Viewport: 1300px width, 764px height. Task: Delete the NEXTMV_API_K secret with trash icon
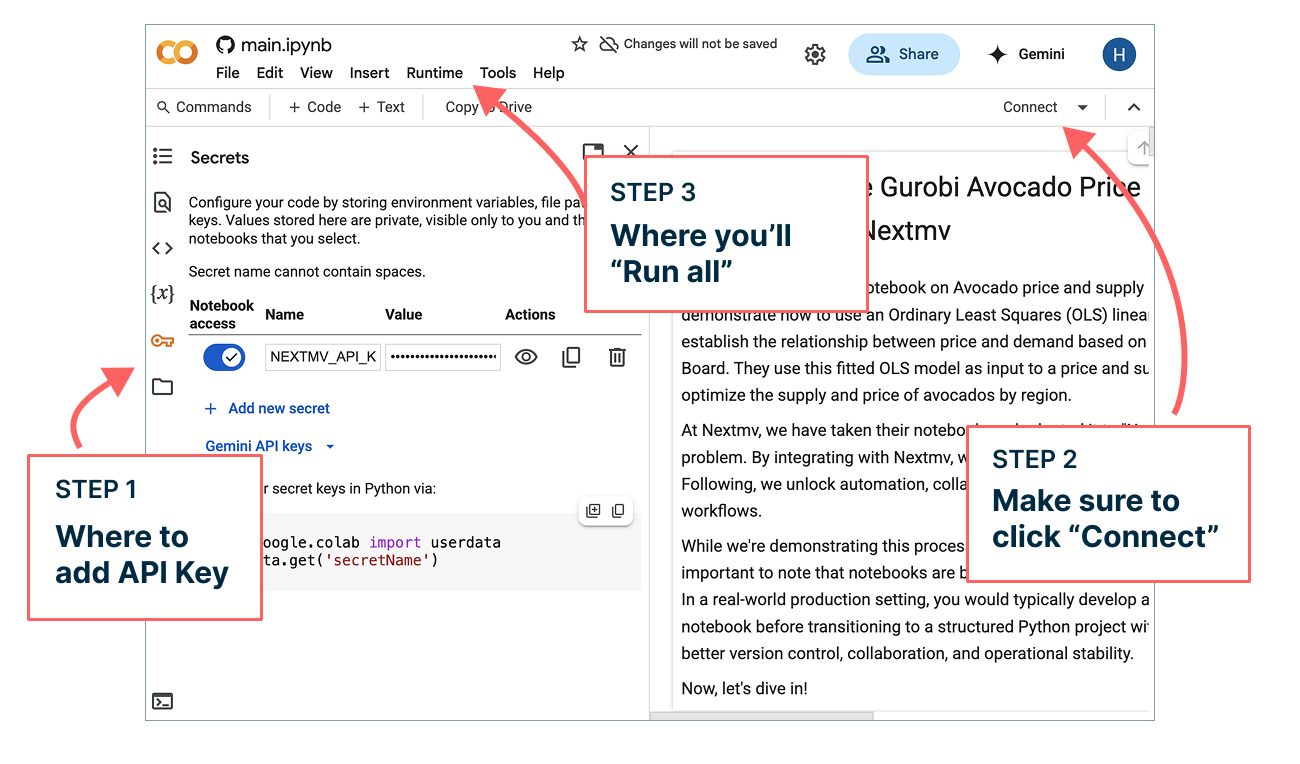[x=618, y=357]
